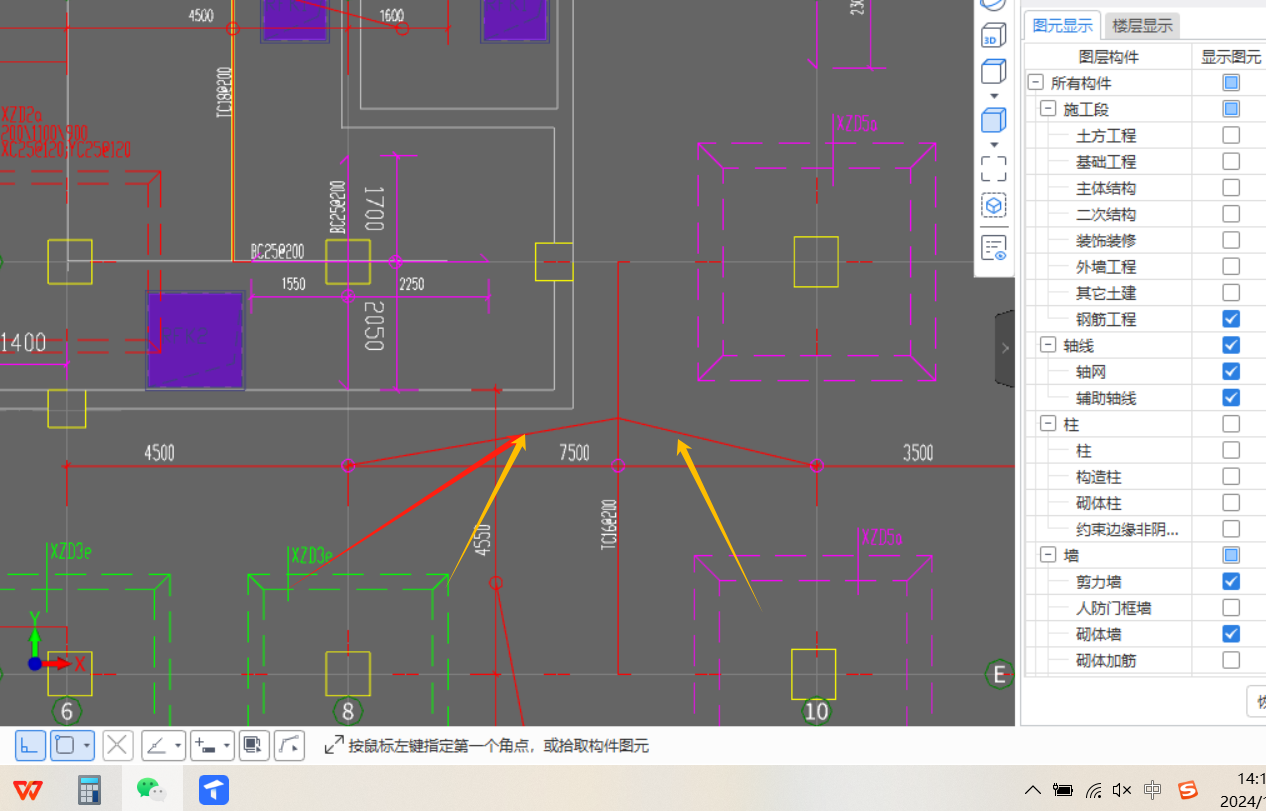Toggle 施工段 display checkbox

(x=1231, y=109)
